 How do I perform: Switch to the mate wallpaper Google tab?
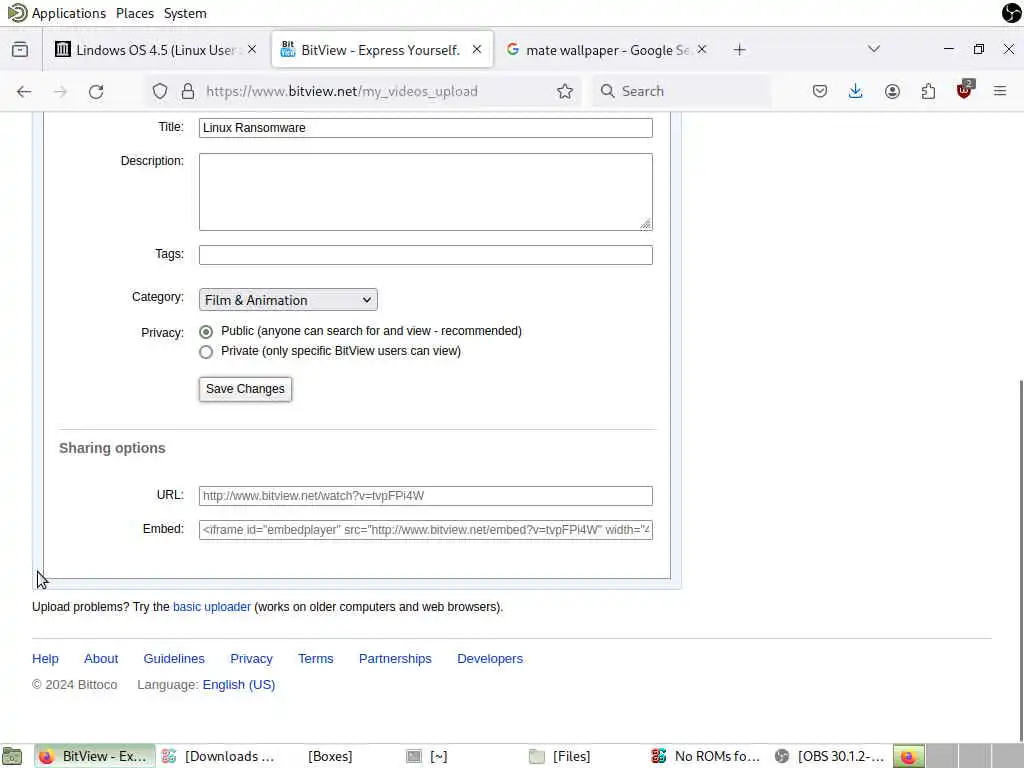607,50
